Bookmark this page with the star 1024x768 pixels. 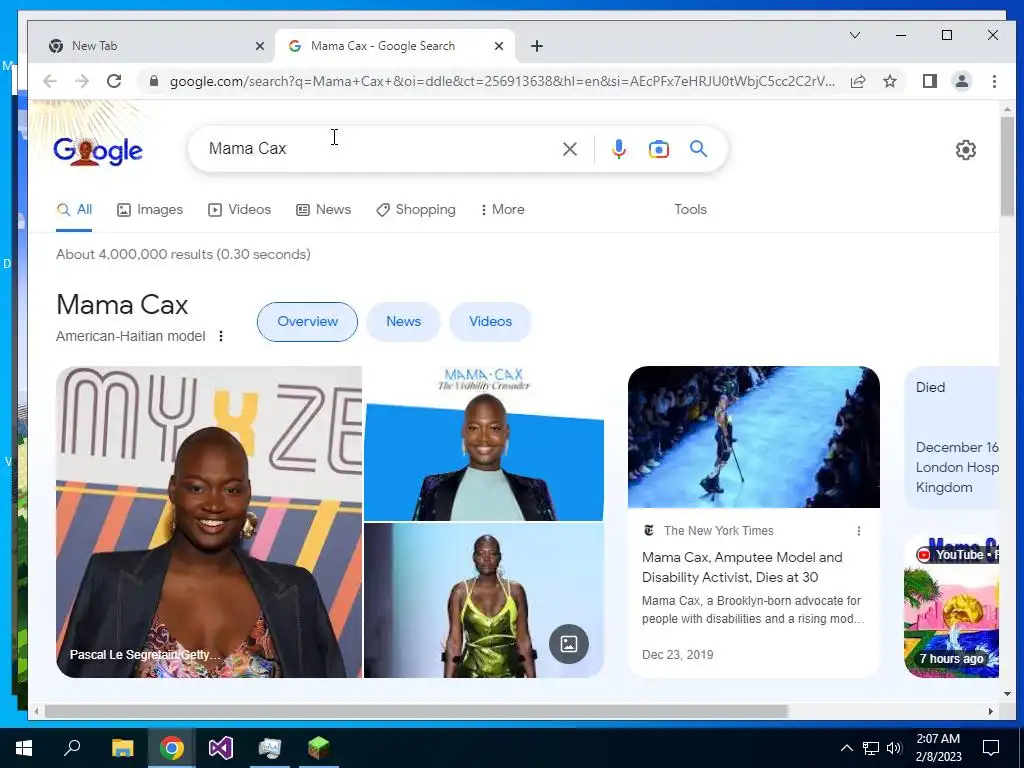pyautogui.click(x=889, y=81)
